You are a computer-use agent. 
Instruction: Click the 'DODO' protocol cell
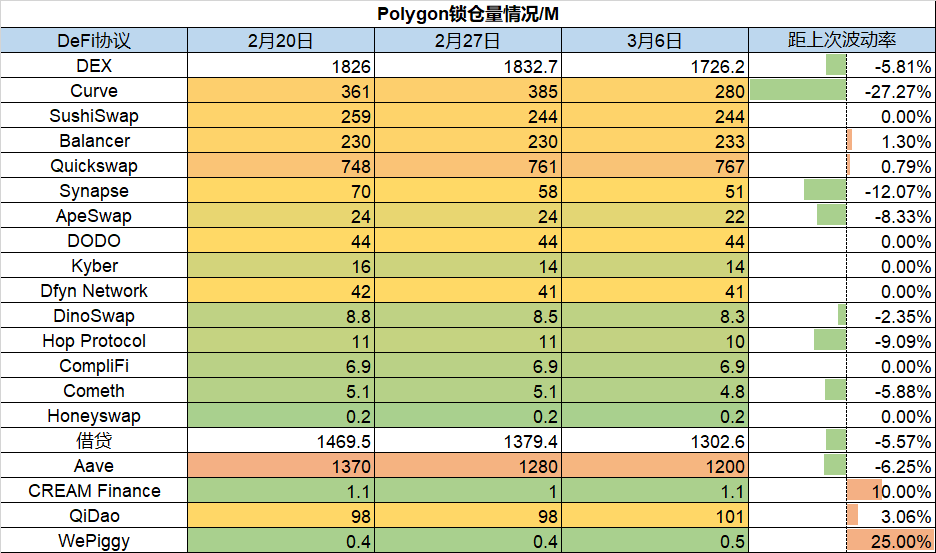(x=94, y=241)
